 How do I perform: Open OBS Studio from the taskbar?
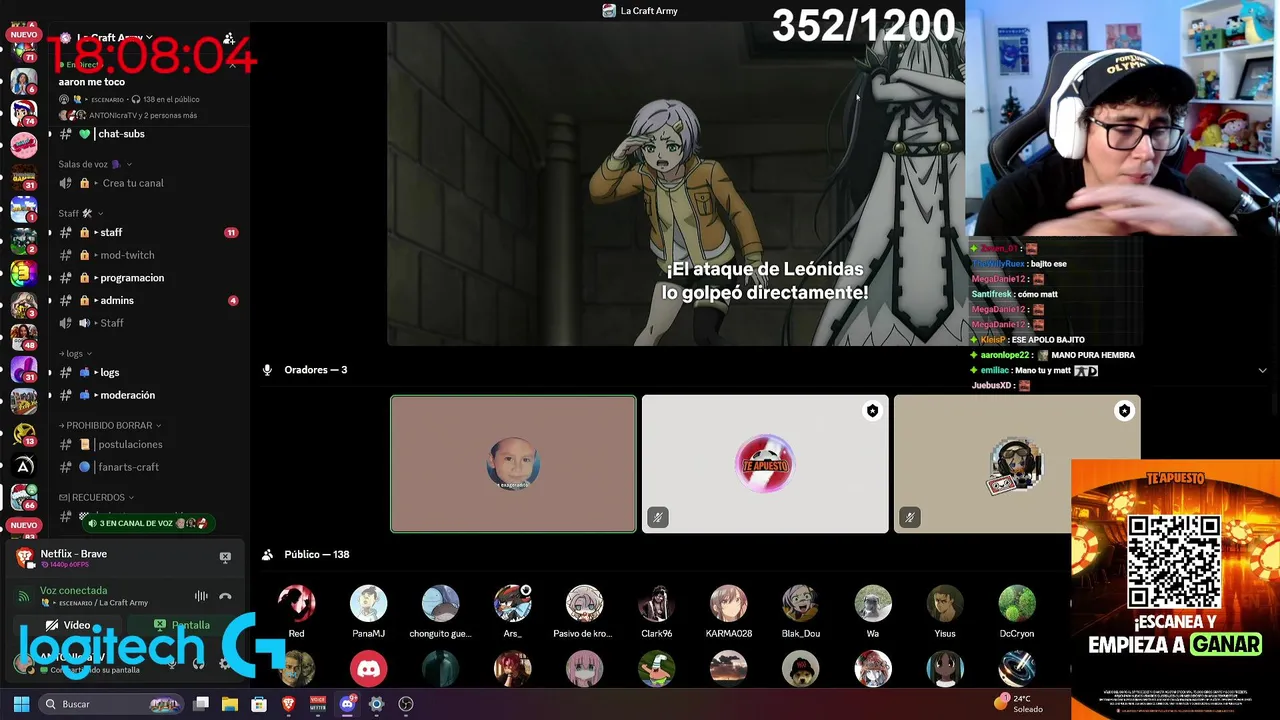click(405, 704)
